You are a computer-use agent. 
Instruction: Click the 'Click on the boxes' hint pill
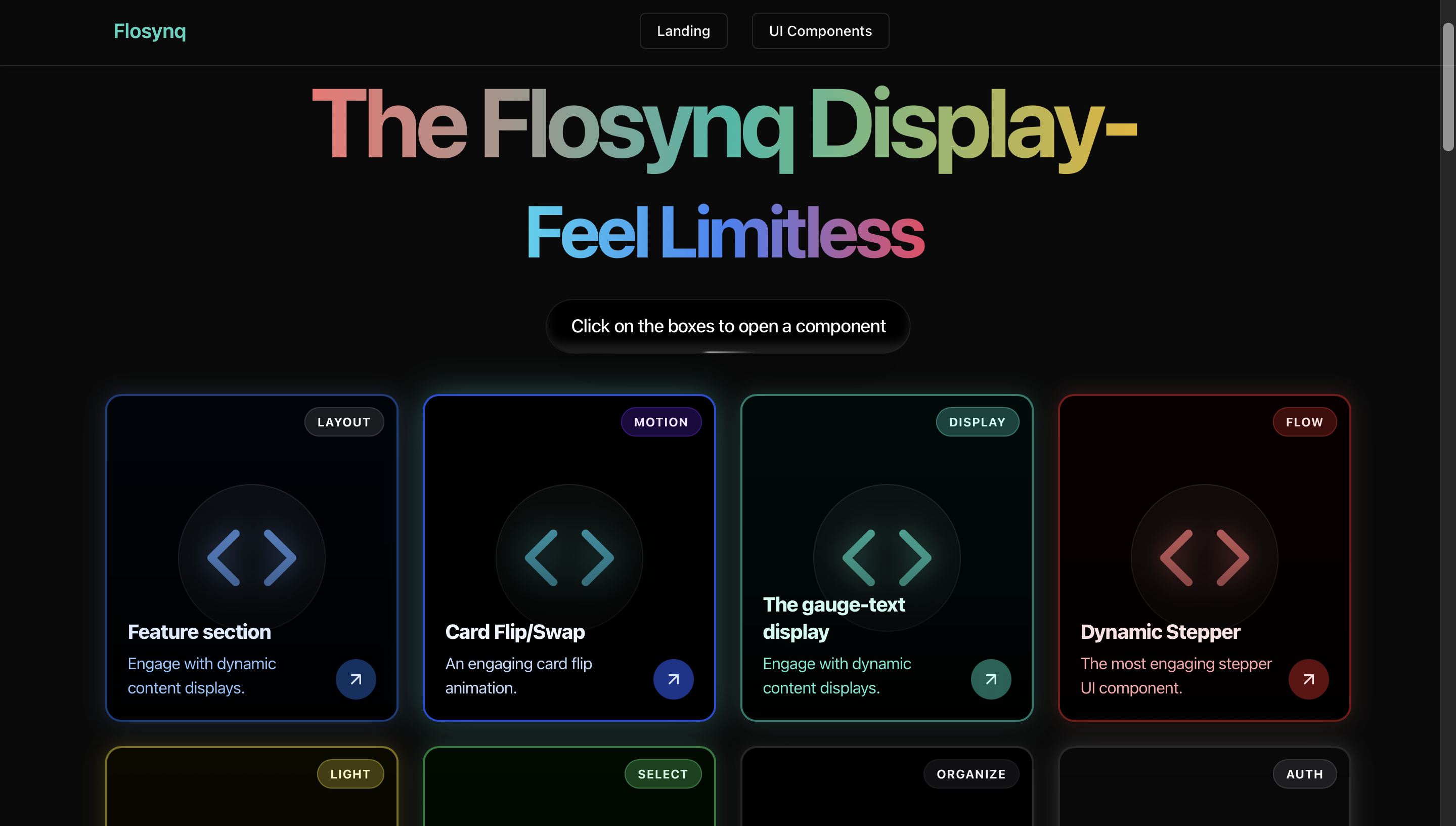pyautogui.click(x=728, y=326)
